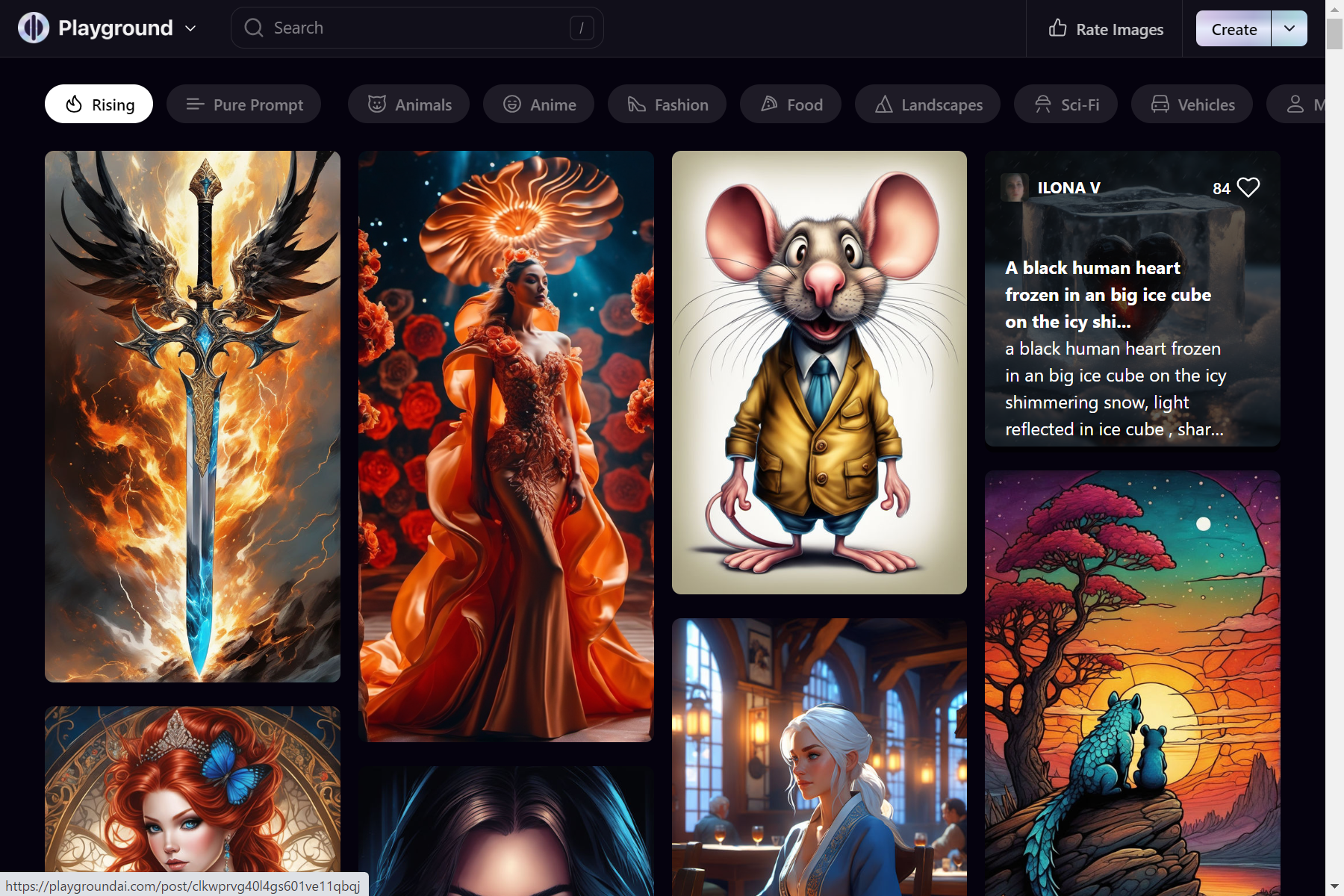Click the lines icon on Pure Prompt

click(195, 105)
